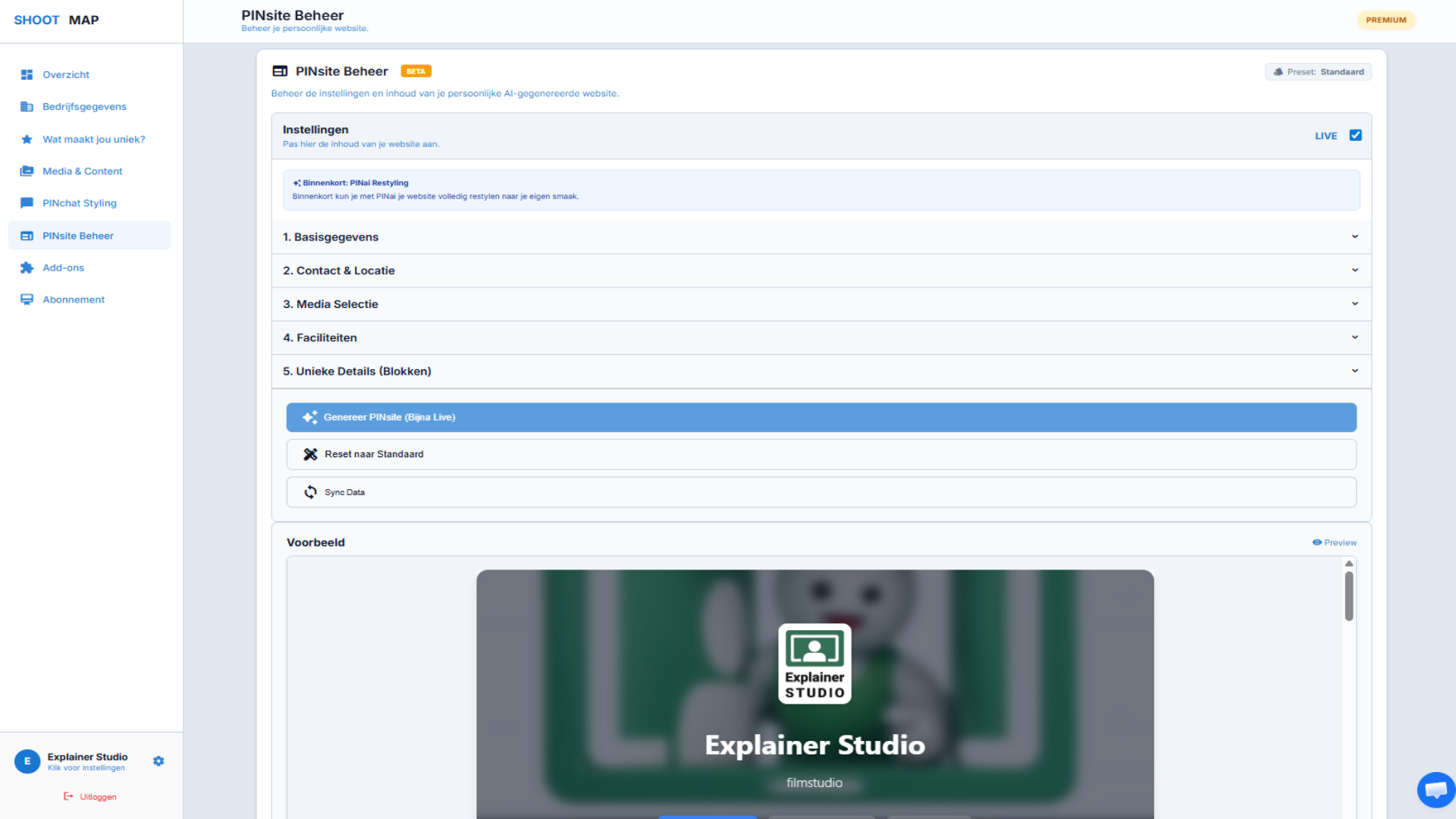Click the Overzicht dashboard icon
This screenshot has width=1456, height=819.
coord(27,74)
